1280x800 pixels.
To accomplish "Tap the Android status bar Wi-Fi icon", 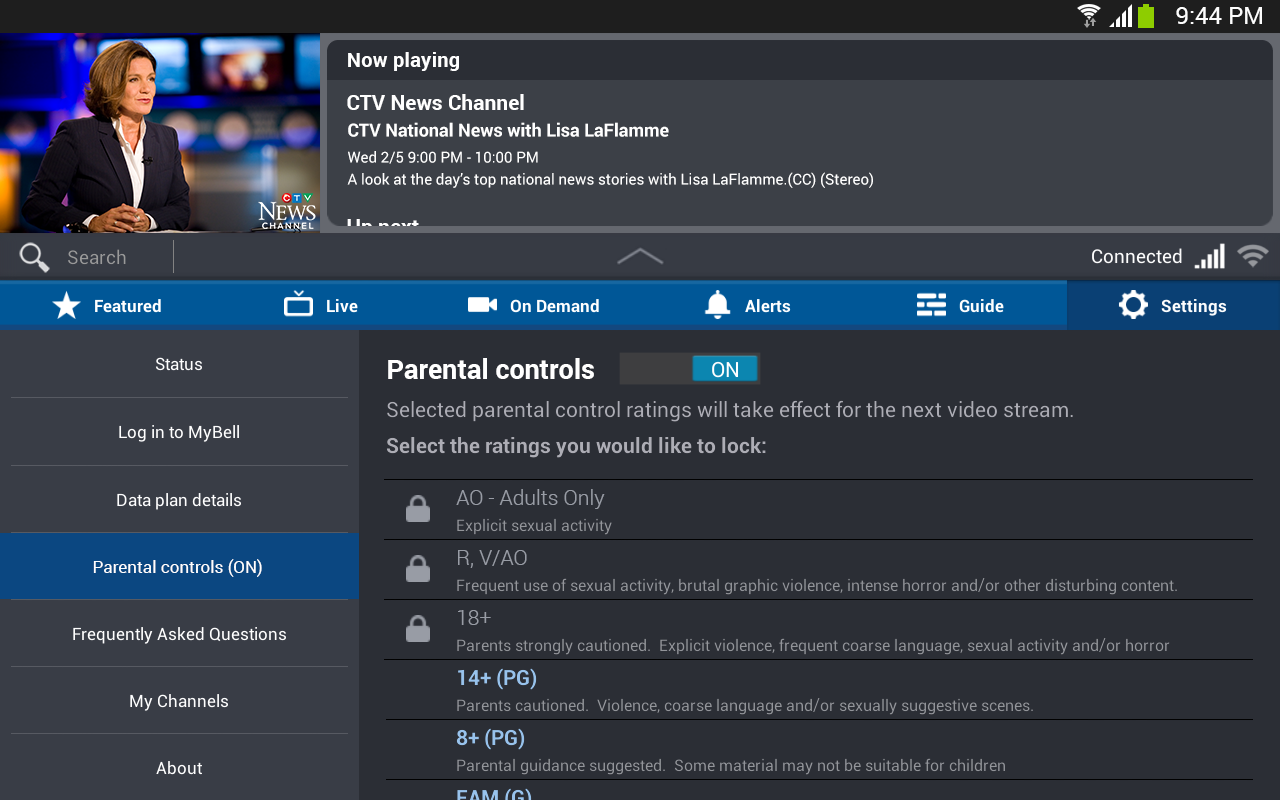I will (1089, 15).
